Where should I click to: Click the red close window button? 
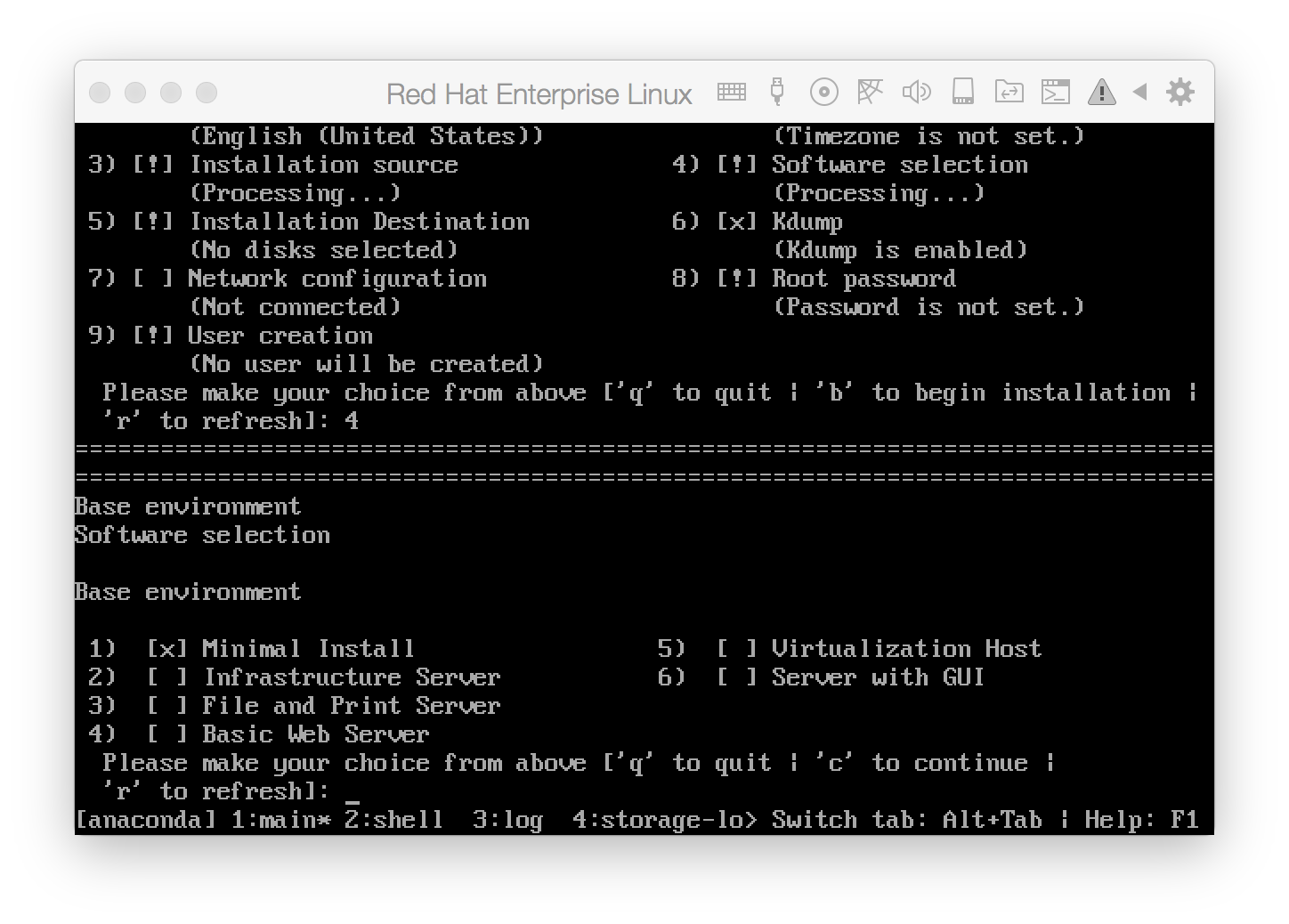pos(100,93)
